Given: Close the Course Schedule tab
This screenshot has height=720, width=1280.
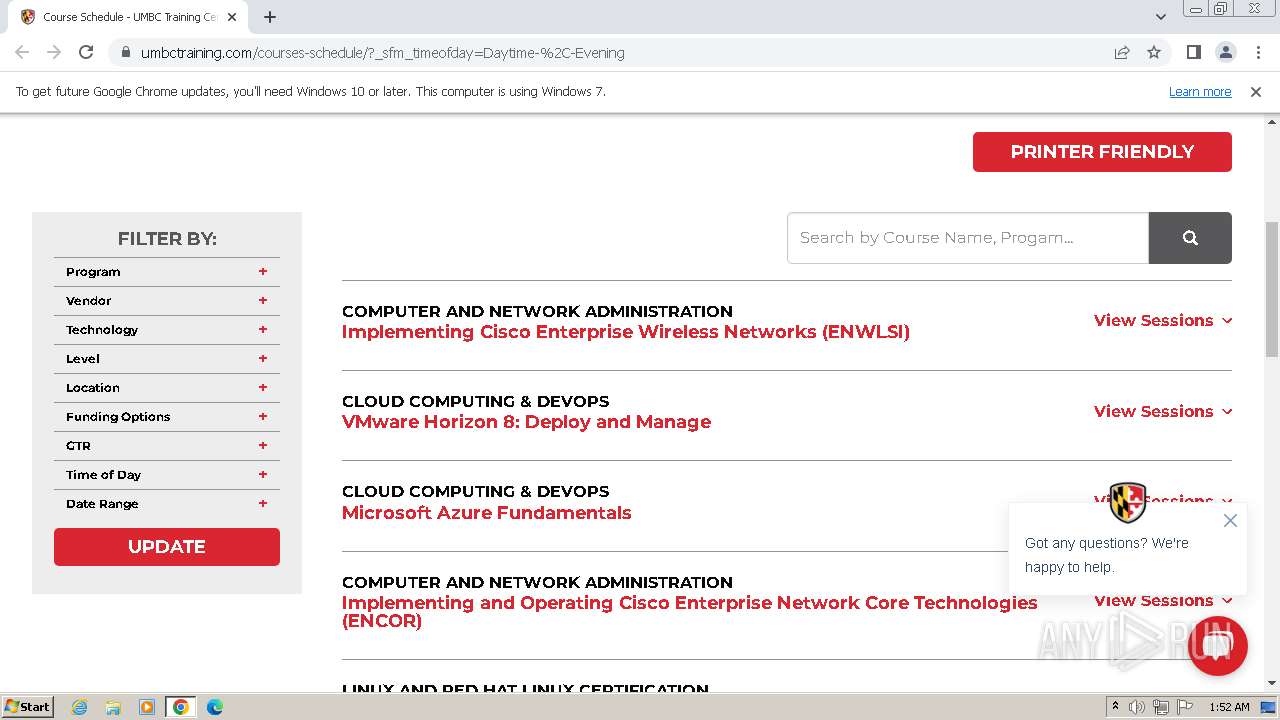Looking at the screenshot, I should tap(232, 17).
